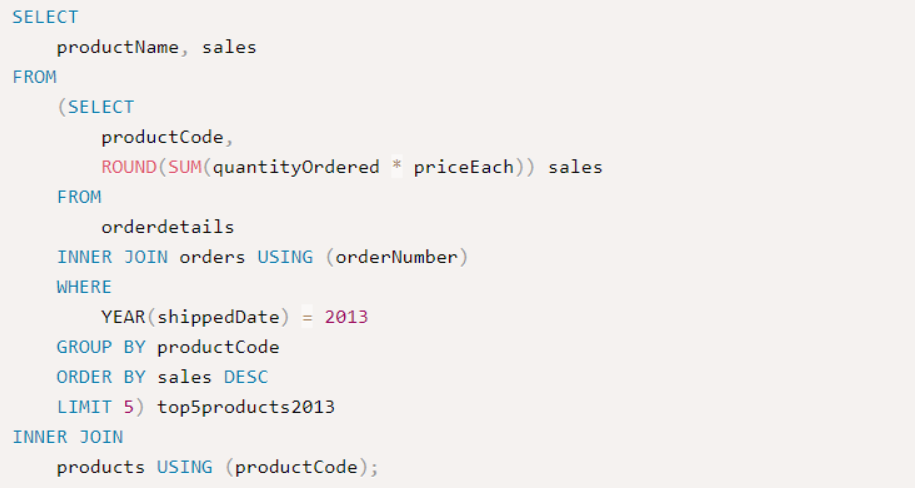Click the GROUP BY keyword
Image resolution: width=916 pixels, height=489 pixels.
pos(101,347)
